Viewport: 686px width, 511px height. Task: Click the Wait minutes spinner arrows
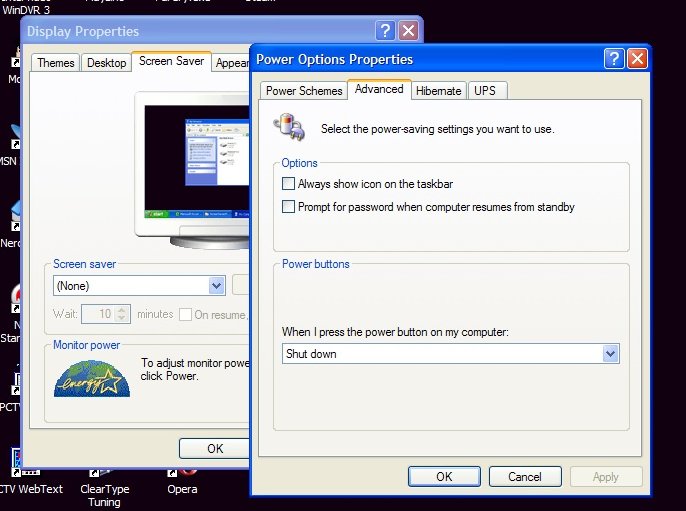click(122, 314)
